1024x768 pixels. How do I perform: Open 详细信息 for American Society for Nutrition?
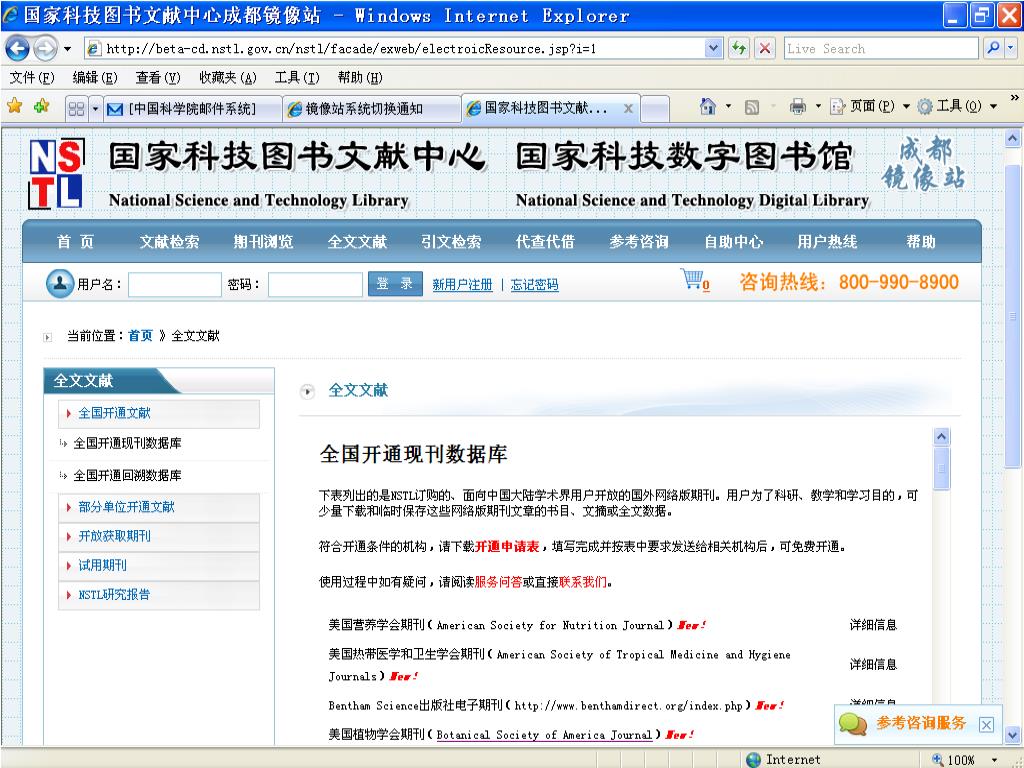point(873,625)
